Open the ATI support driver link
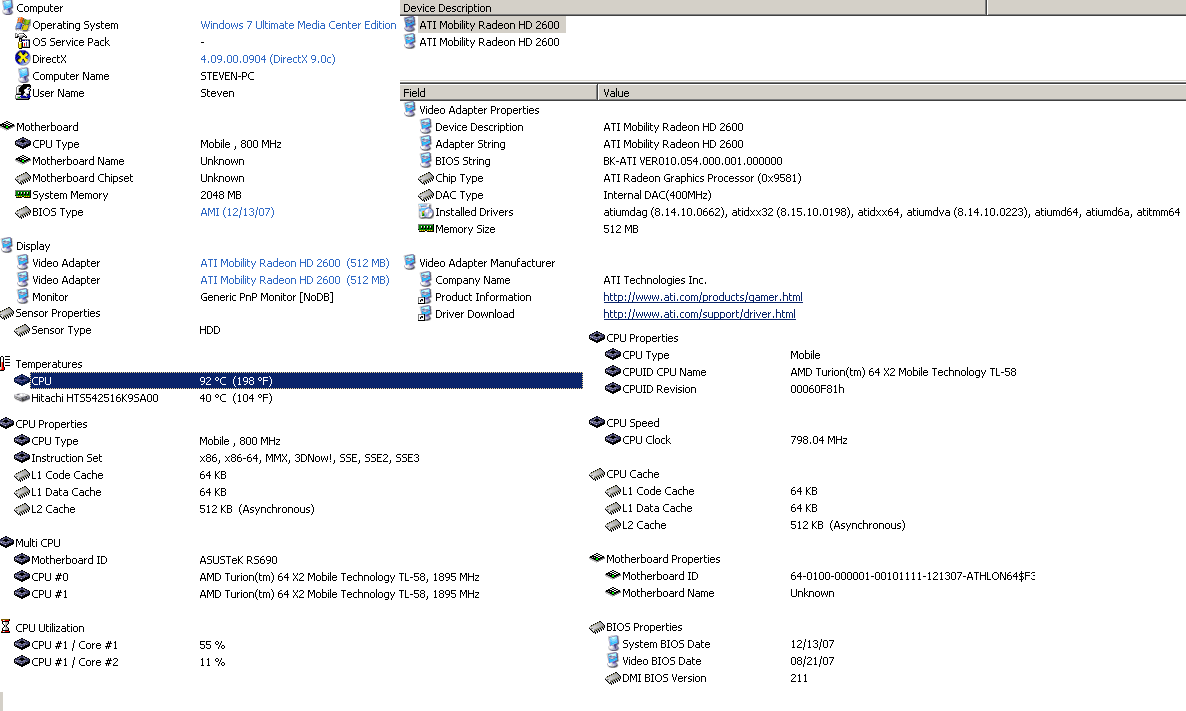This screenshot has height=711, width=1186. click(x=699, y=314)
